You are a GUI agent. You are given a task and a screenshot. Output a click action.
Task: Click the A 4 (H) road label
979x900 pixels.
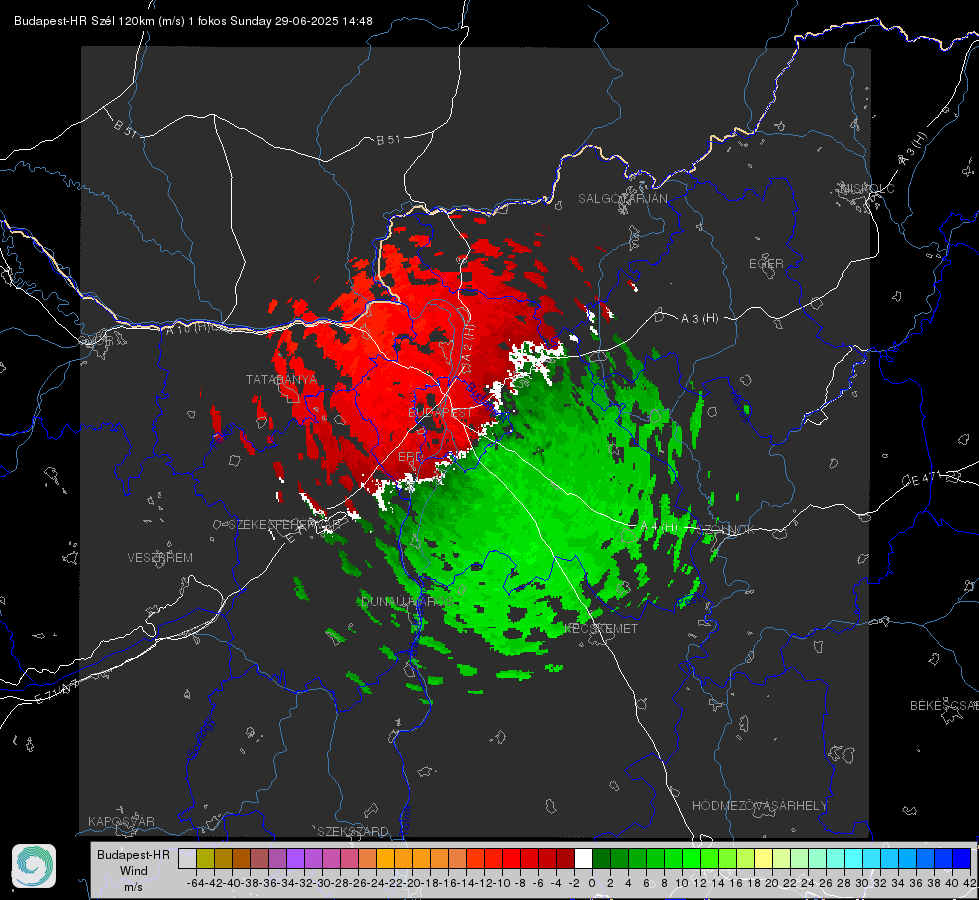tap(659, 527)
